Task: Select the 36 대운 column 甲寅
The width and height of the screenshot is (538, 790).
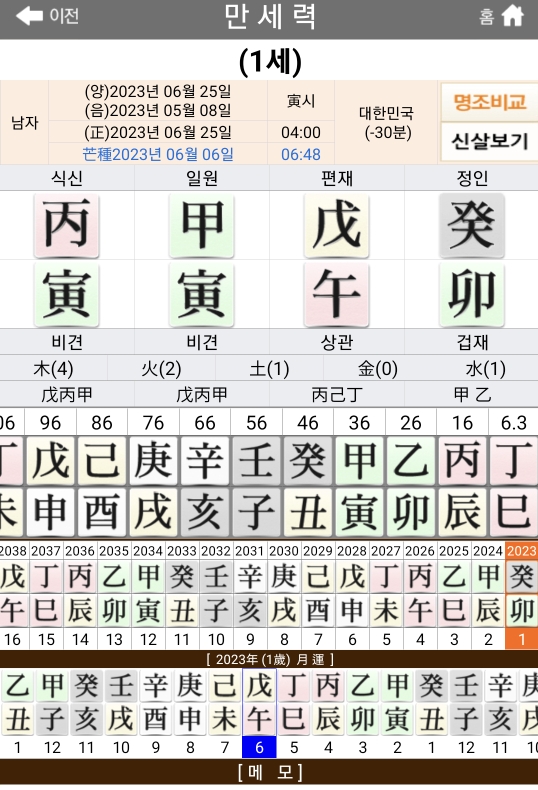Action: pyautogui.click(x=359, y=474)
